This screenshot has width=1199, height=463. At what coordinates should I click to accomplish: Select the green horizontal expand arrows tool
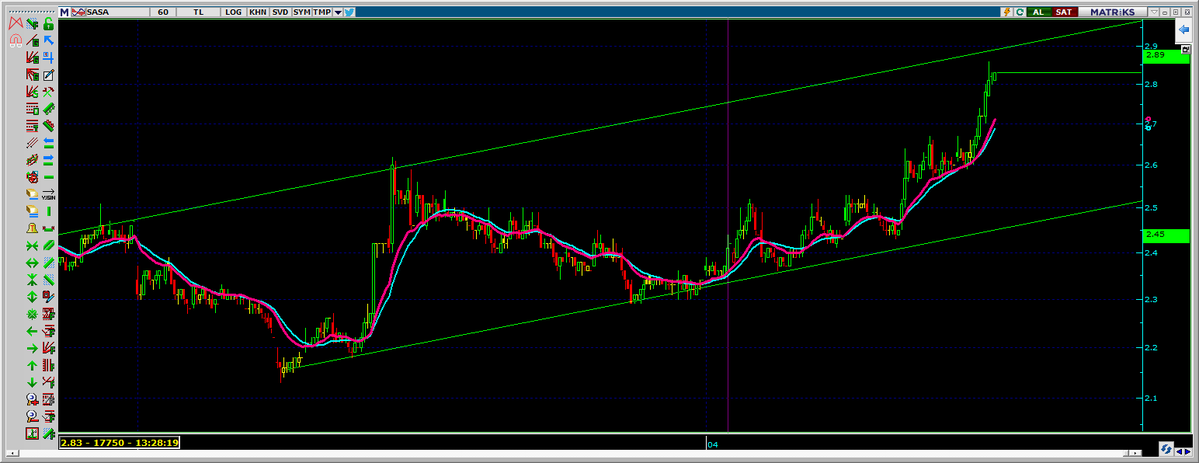pyautogui.click(x=32, y=262)
